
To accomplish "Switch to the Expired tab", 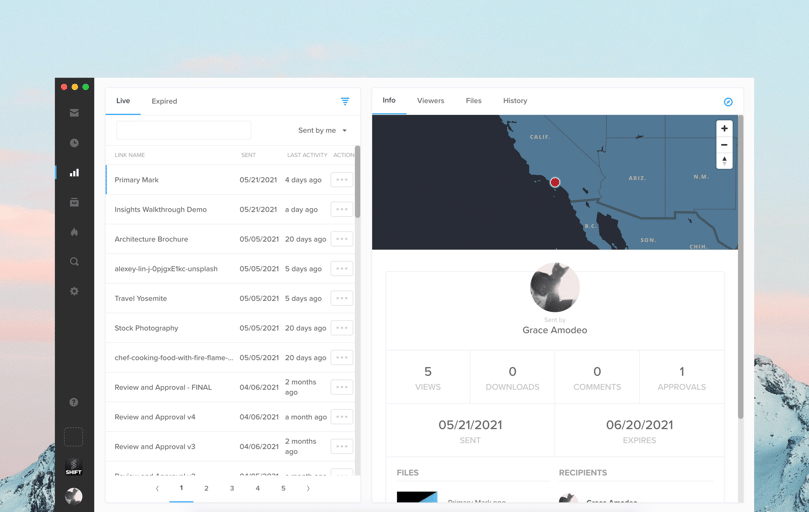I will 164,101.
